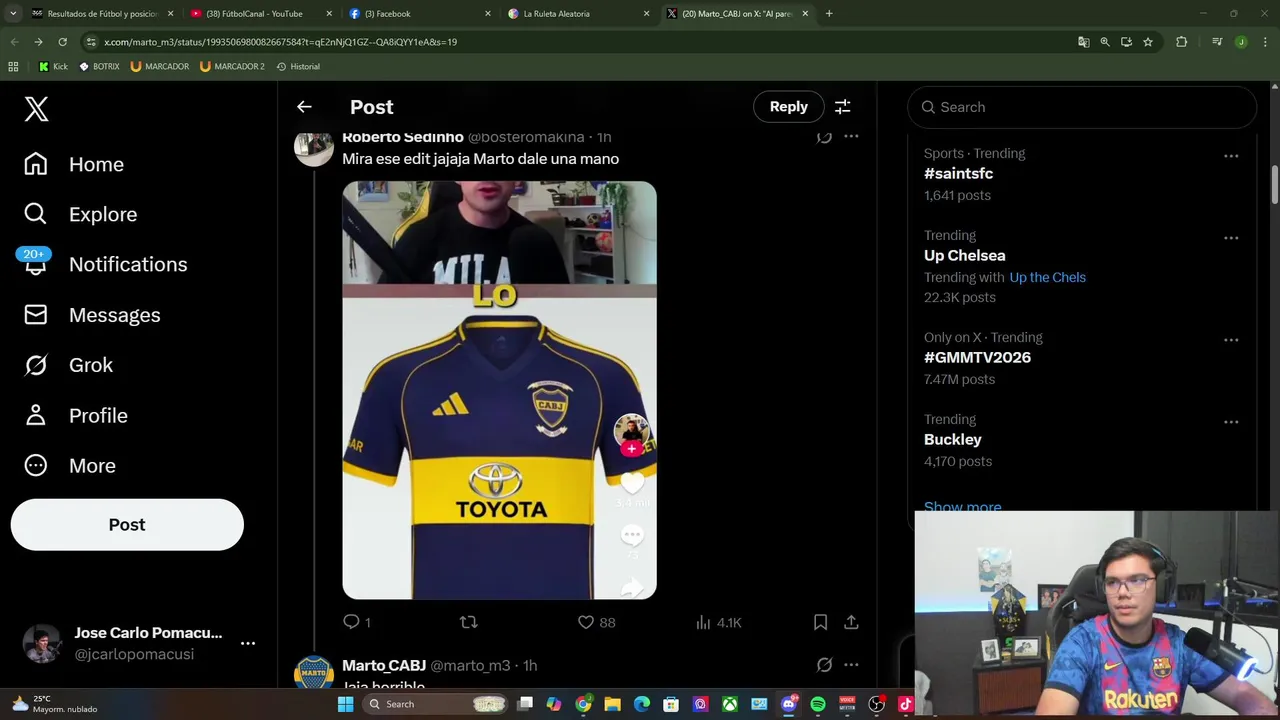Image resolution: width=1280 pixels, height=720 pixels.
Task: Open the Up Chelsea trending topic
Action: pyautogui.click(x=964, y=255)
